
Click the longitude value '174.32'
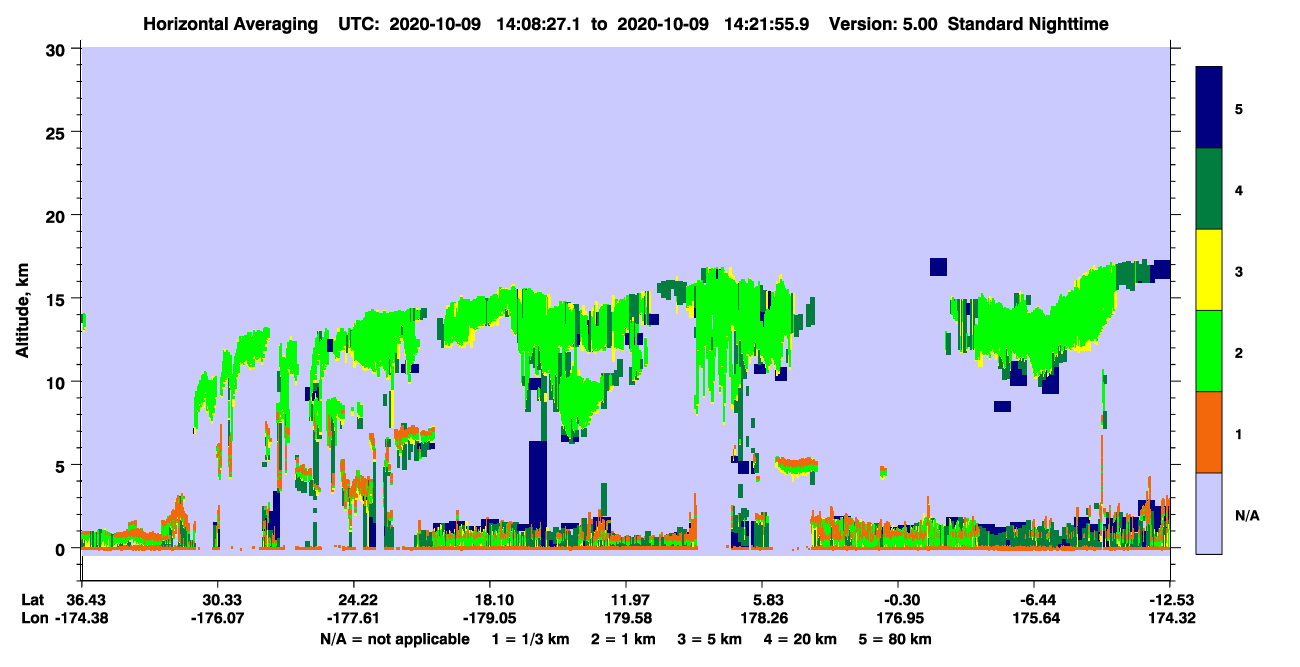1170,619
